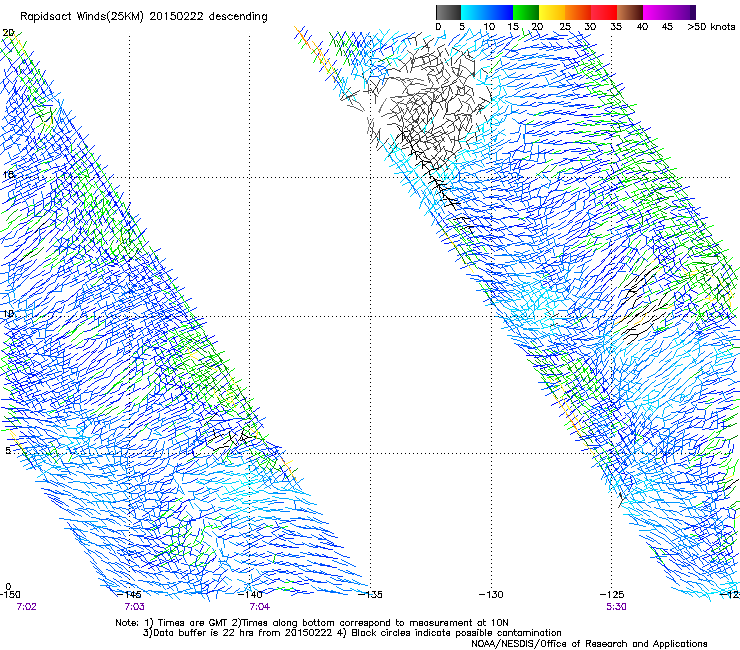Click the green 15-20 knots color segment

pos(526,12)
